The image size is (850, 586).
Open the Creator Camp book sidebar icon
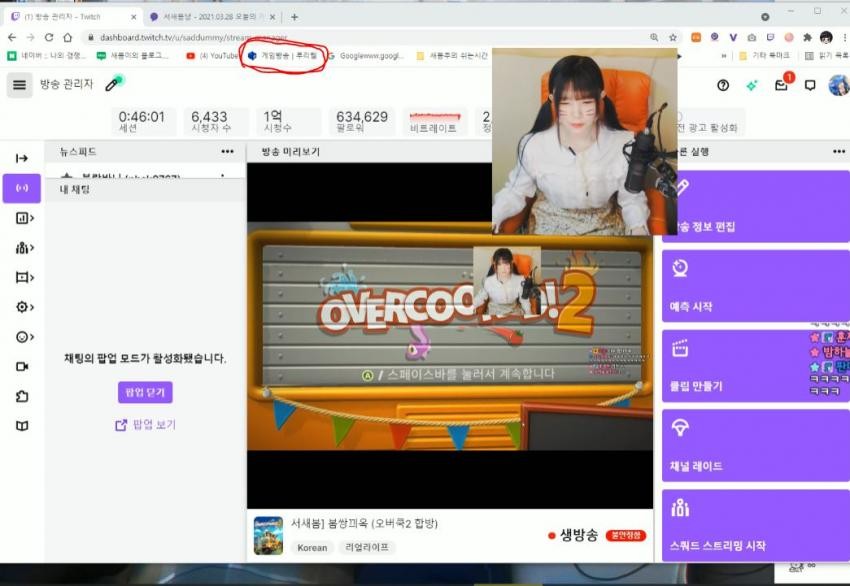click(22, 426)
